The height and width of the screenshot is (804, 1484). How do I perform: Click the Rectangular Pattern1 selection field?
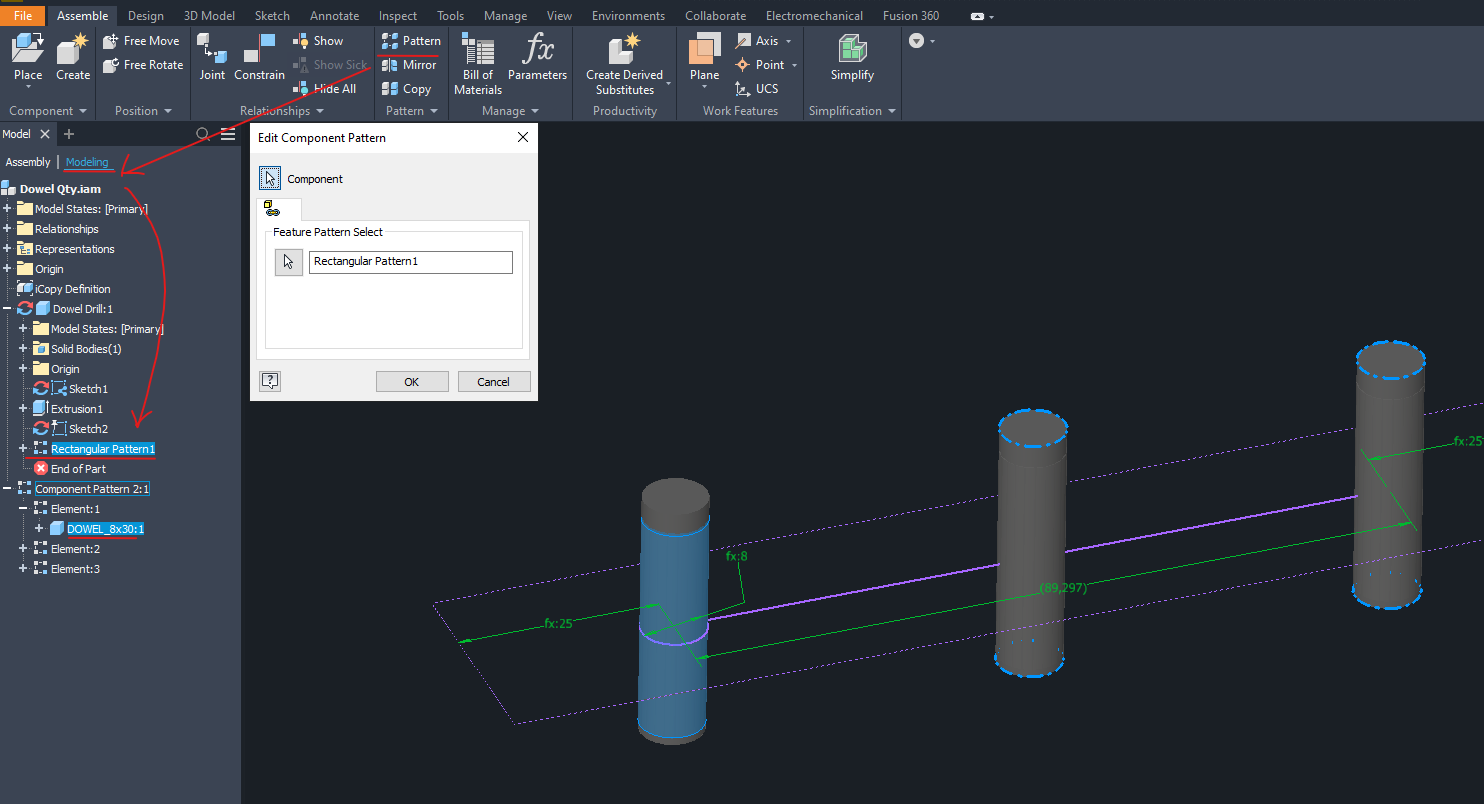[x=410, y=262]
